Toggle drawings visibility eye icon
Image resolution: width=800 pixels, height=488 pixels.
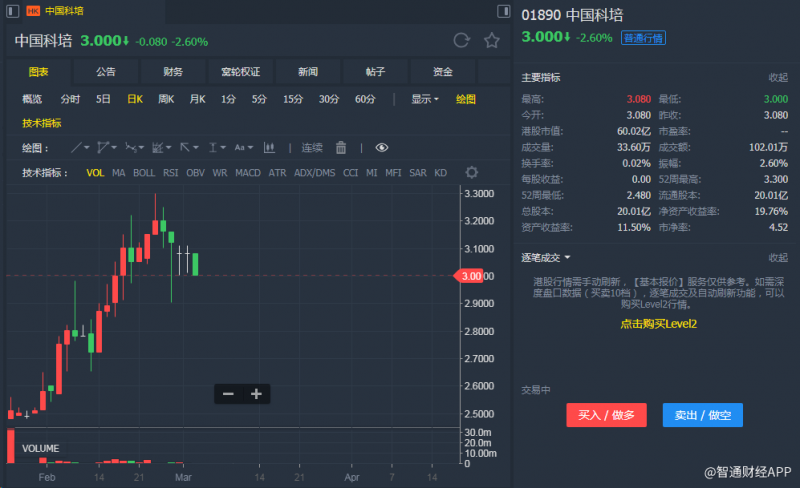(382, 148)
